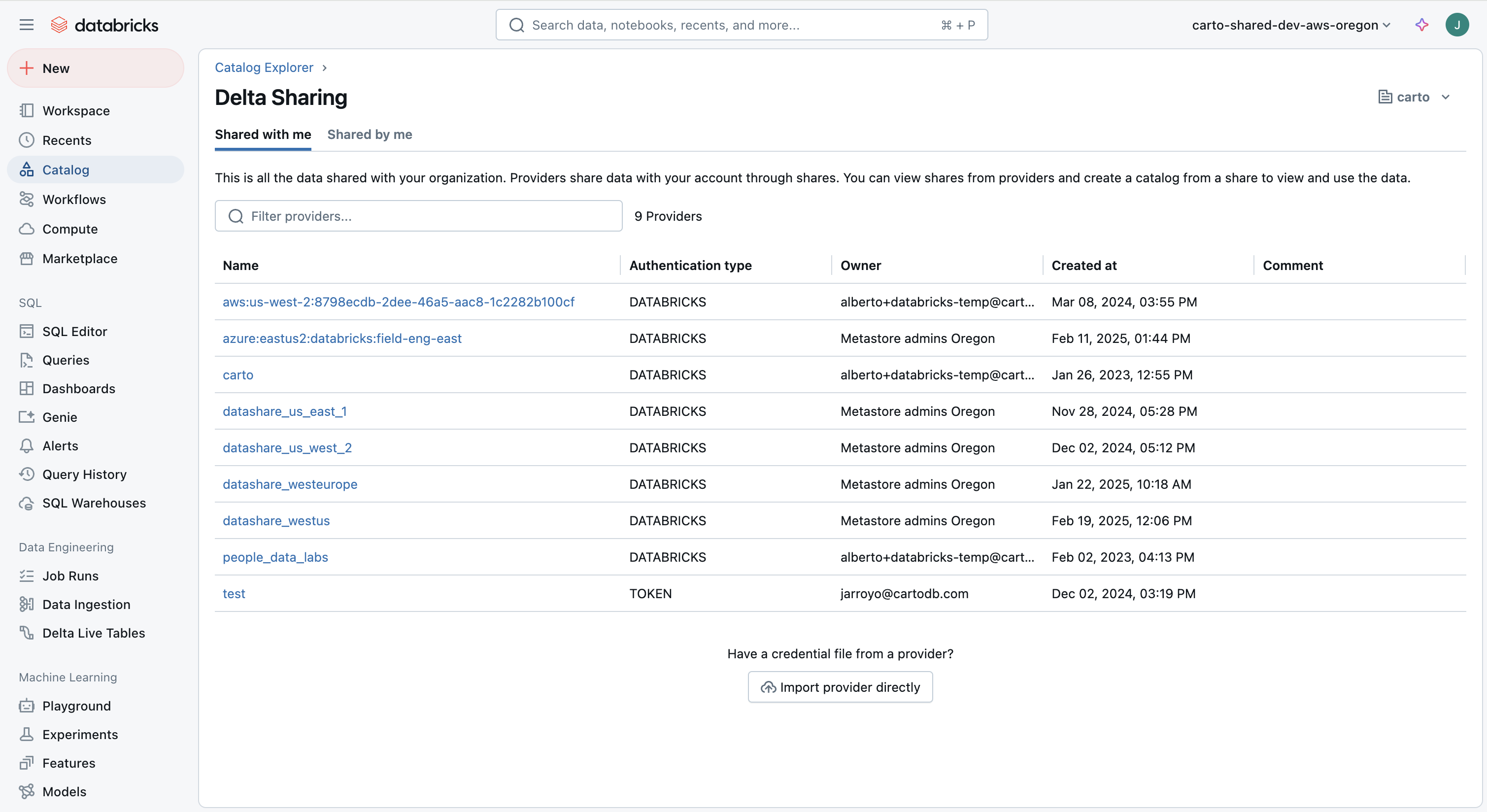Click the New button

pyautogui.click(x=95, y=68)
